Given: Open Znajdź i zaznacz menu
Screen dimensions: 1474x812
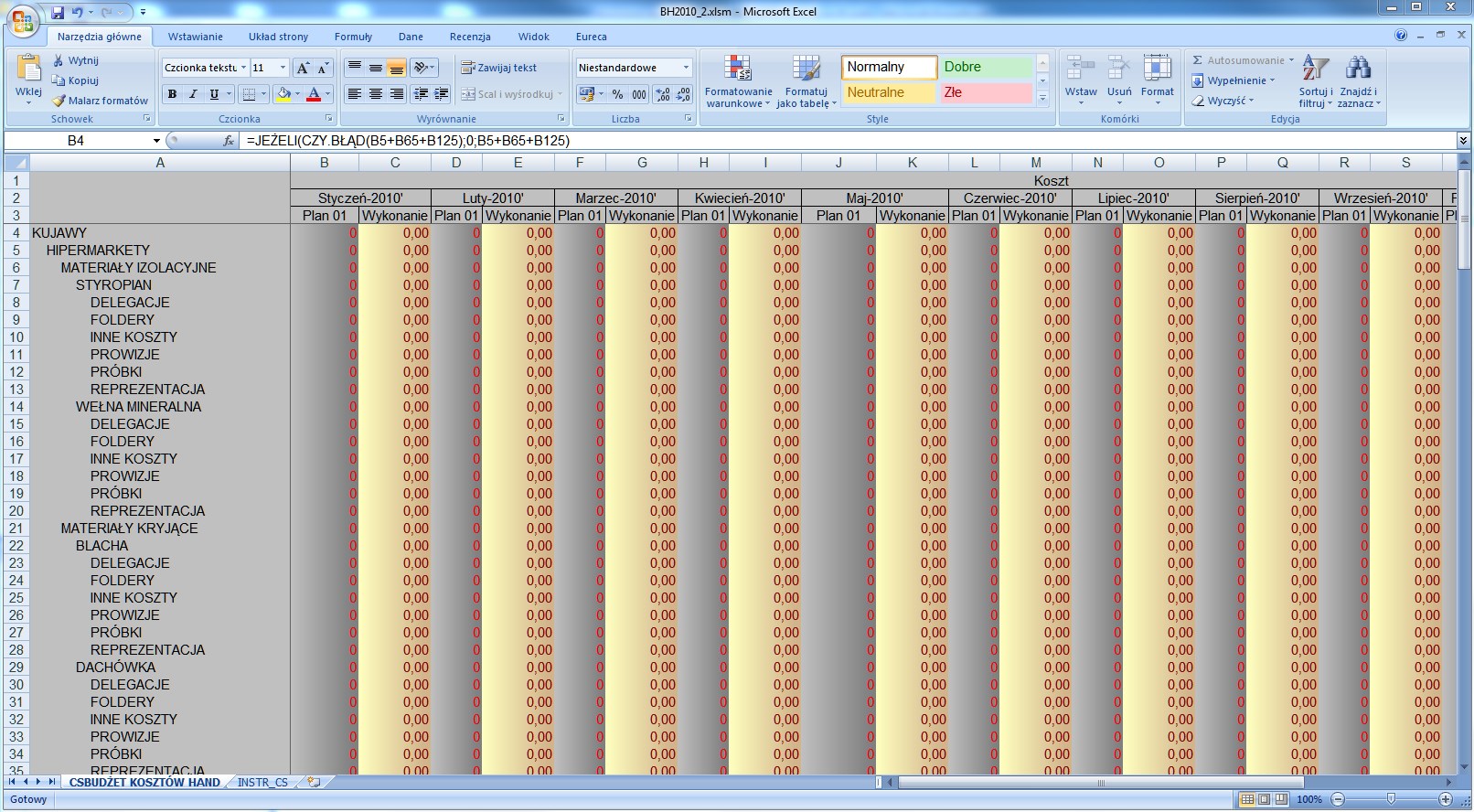Looking at the screenshot, I should coord(1358,81).
